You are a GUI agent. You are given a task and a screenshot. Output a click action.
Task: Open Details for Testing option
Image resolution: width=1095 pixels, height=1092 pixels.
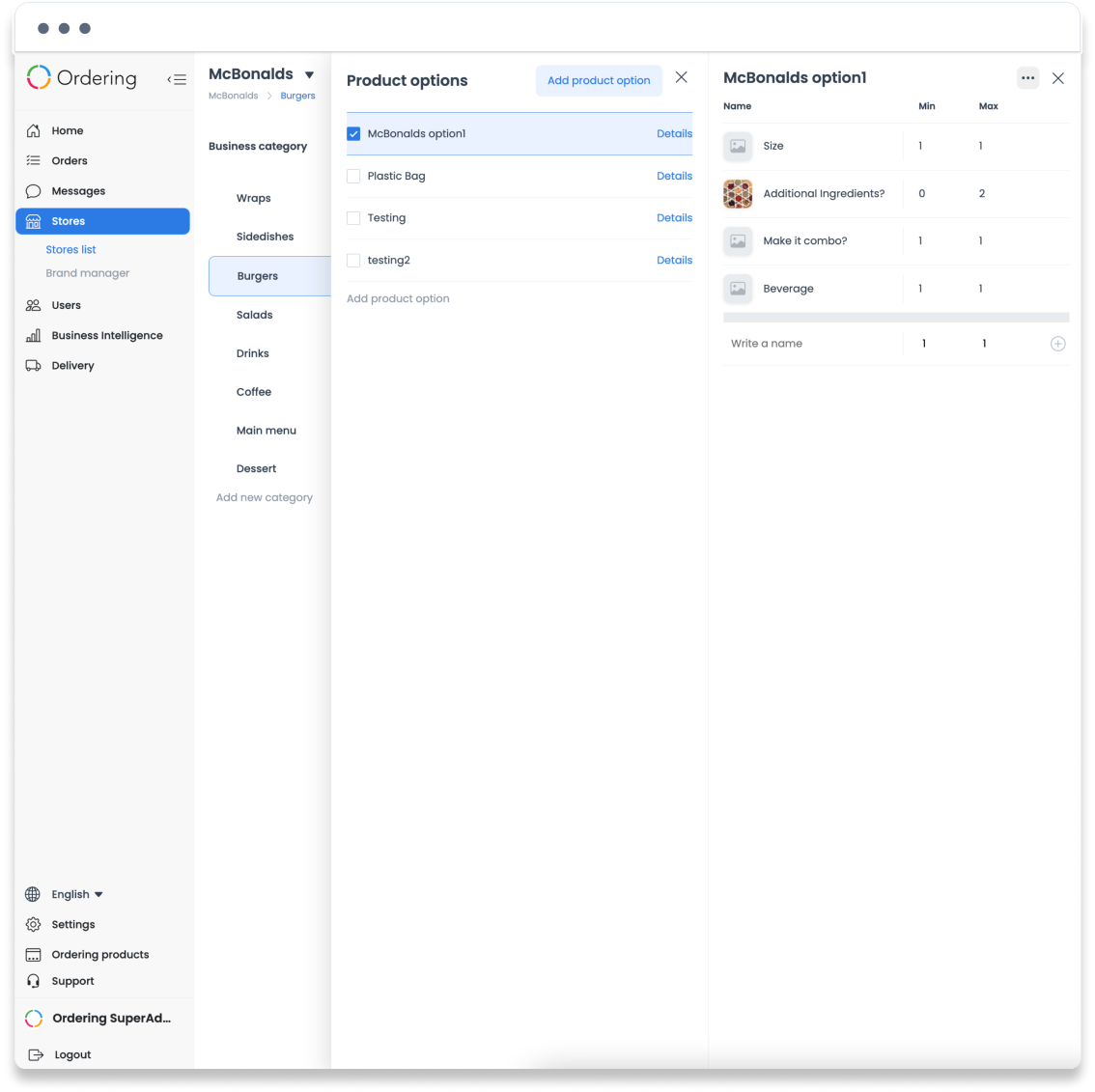[674, 218]
